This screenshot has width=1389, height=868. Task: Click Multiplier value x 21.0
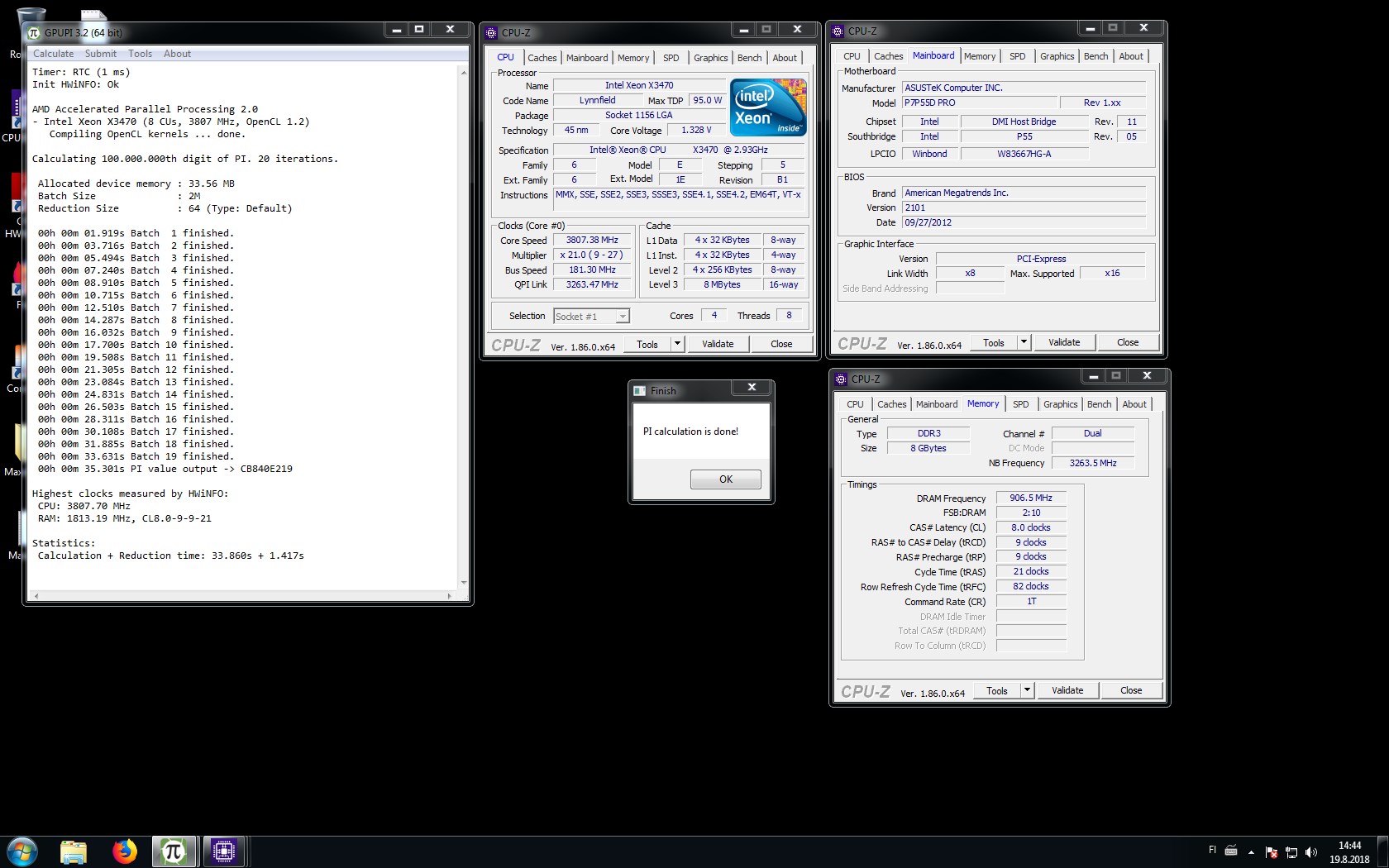pos(592,255)
